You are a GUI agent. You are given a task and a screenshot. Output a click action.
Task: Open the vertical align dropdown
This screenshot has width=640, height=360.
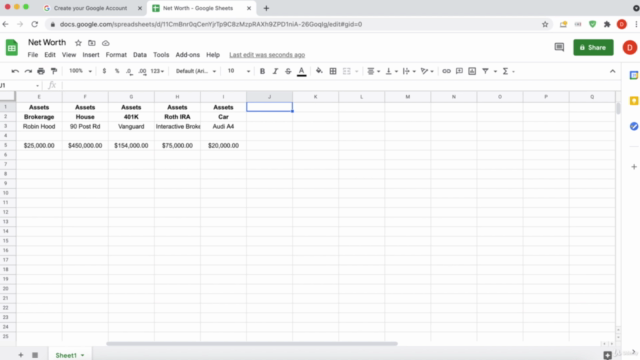coord(391,71)
